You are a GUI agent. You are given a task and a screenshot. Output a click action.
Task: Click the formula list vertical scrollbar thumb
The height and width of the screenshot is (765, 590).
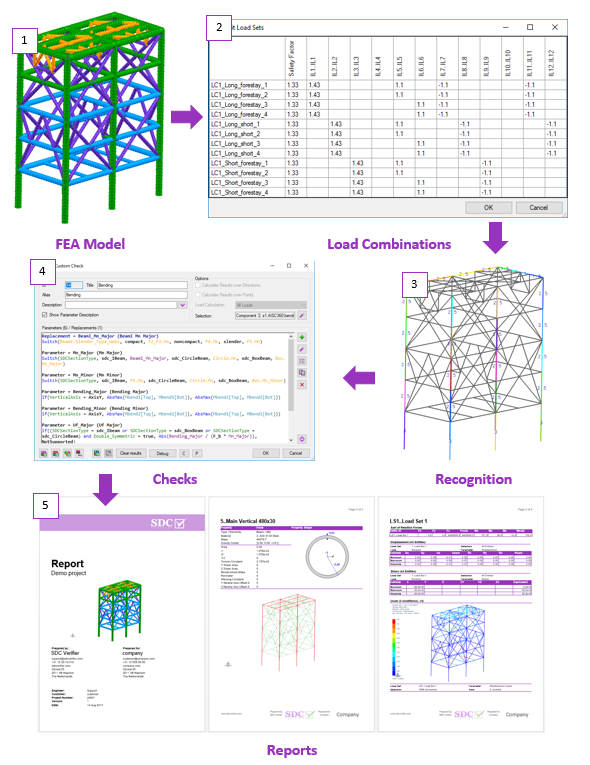click(x=291, y=375)
